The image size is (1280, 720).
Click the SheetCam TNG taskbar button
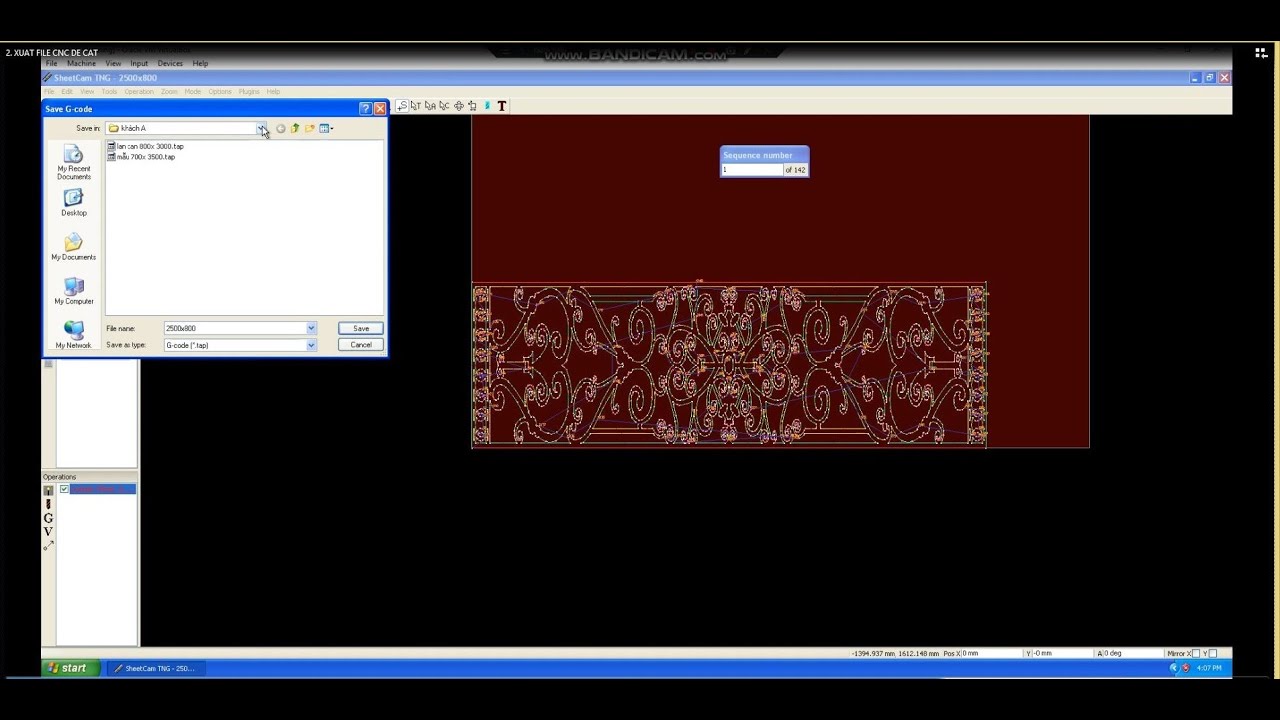pos(157,668)
